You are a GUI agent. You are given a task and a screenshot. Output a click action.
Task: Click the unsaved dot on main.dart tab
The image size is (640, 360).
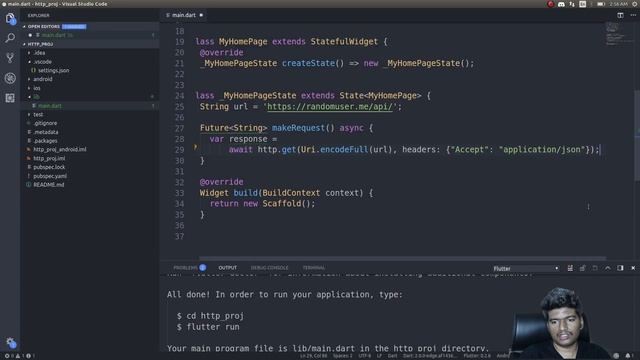(x=201, y=15)
